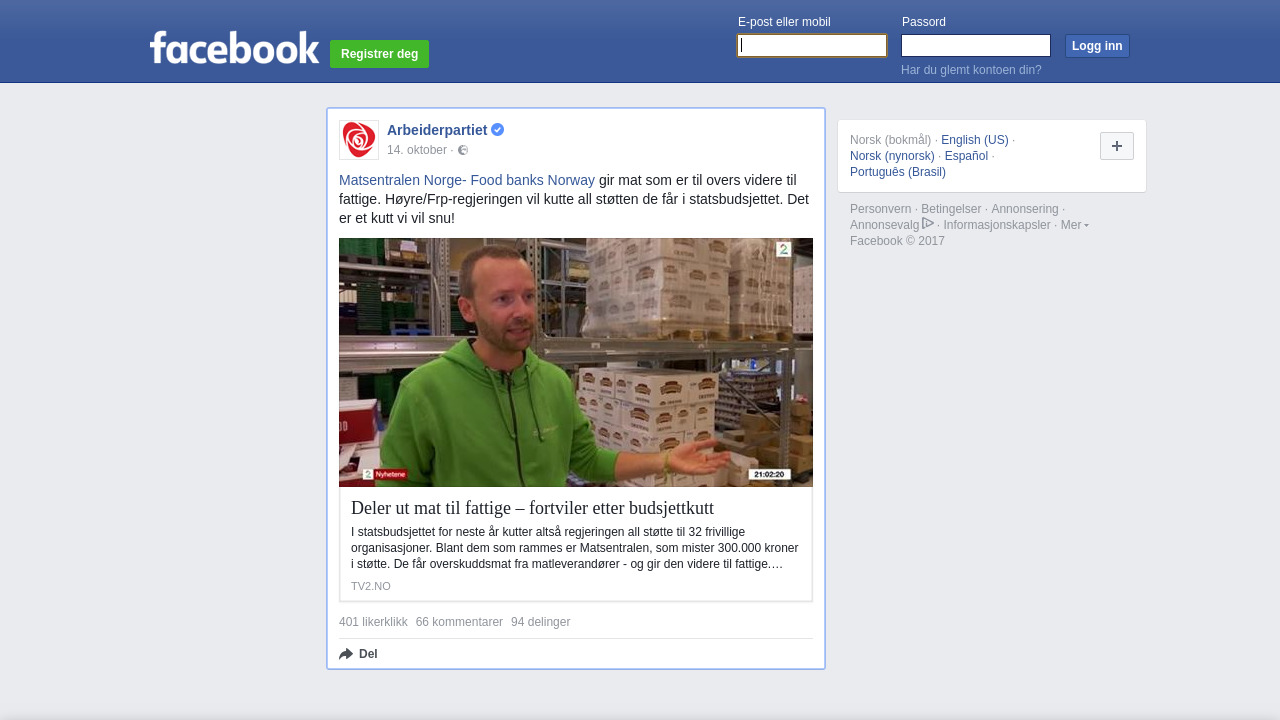Click the Registrer deg button
The height and width of the screenshot is (720, 1280).
point(379,54)
